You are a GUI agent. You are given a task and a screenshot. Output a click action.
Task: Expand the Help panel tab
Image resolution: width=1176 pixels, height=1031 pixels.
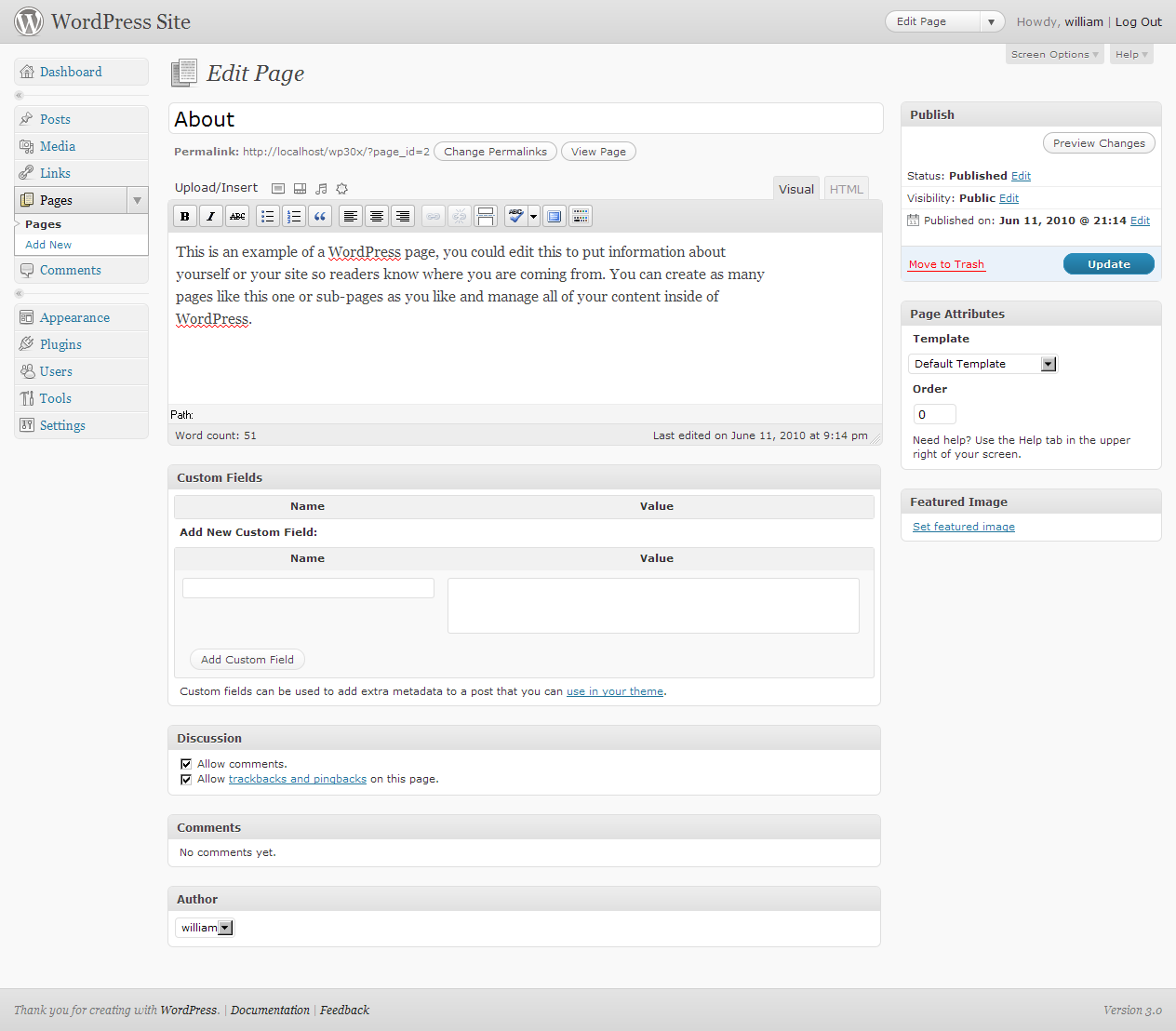pos(1131,54)
